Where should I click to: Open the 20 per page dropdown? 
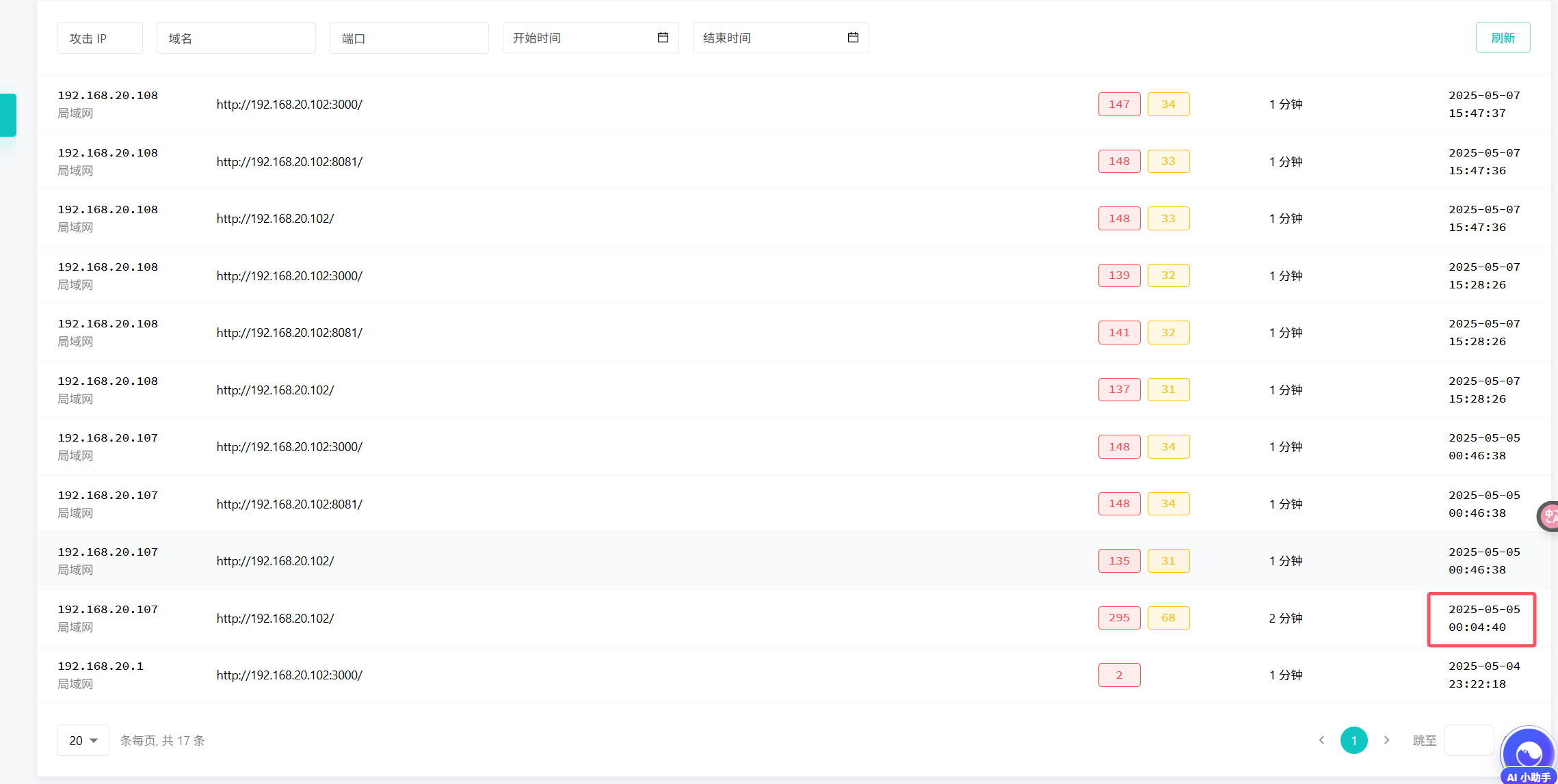83,740
